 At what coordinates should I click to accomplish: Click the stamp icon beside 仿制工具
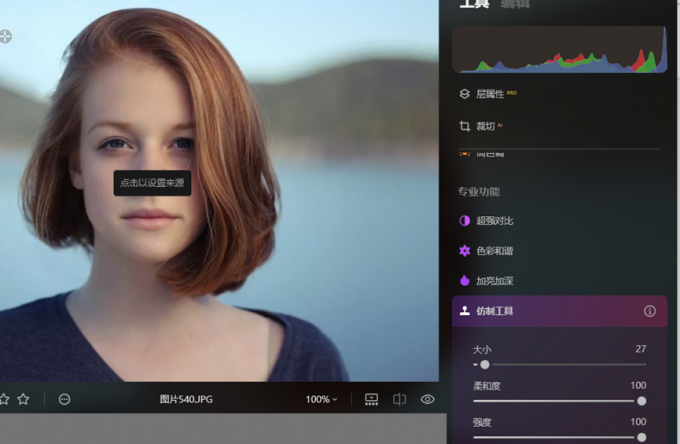464,310
